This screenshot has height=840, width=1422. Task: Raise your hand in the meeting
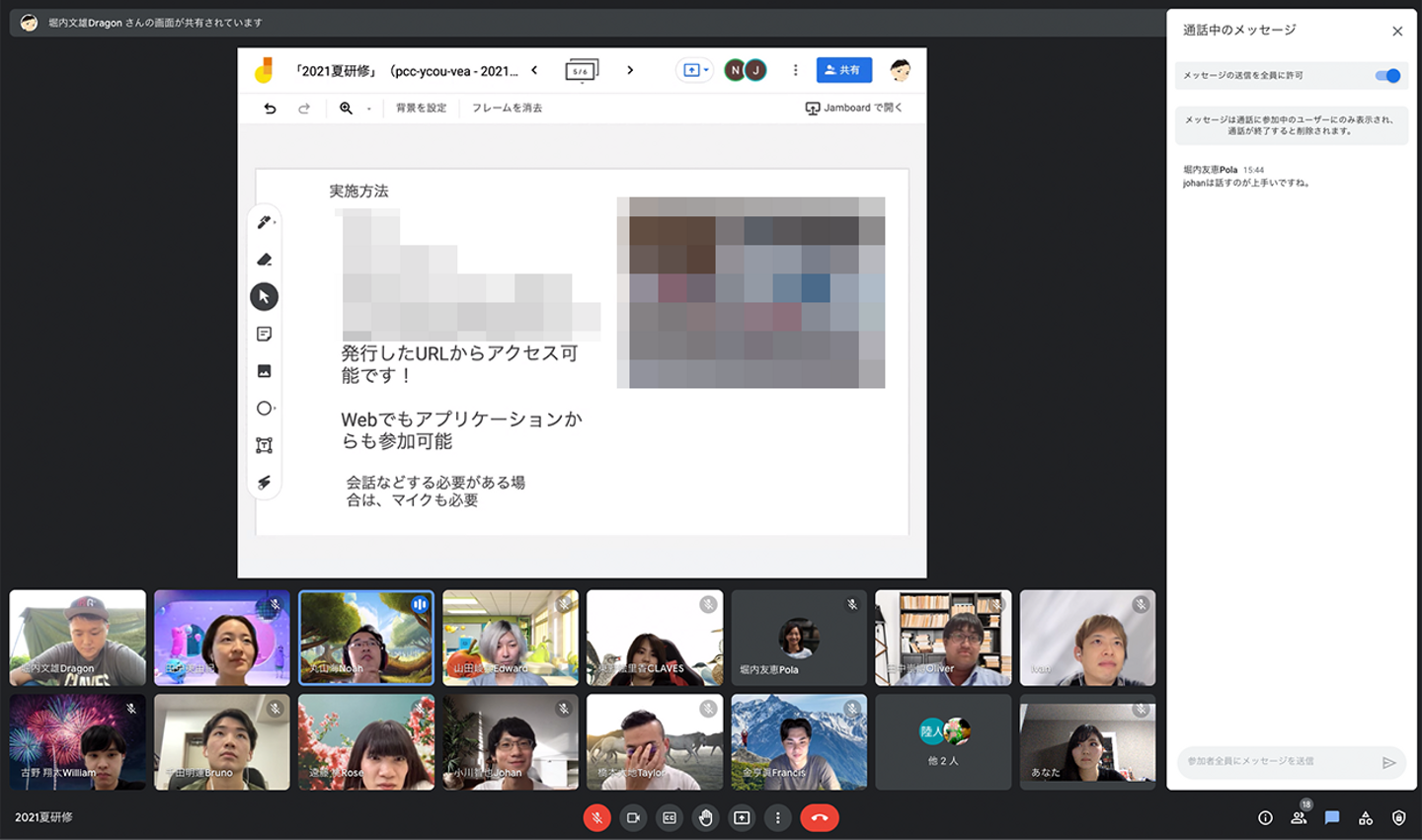coord(705,817)
